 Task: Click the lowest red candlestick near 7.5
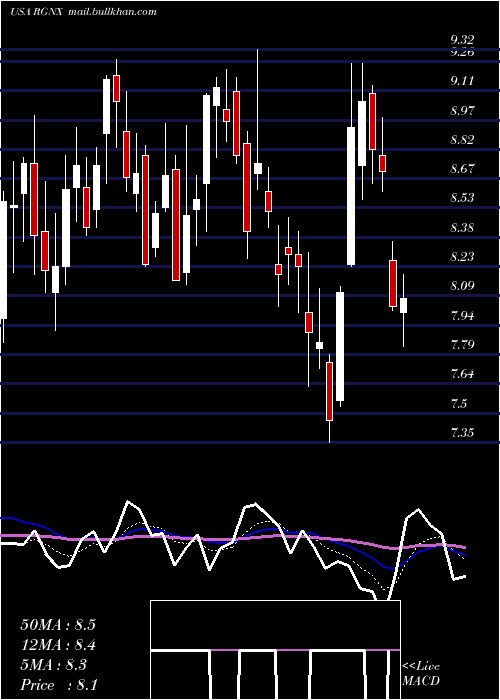[329, 392]
